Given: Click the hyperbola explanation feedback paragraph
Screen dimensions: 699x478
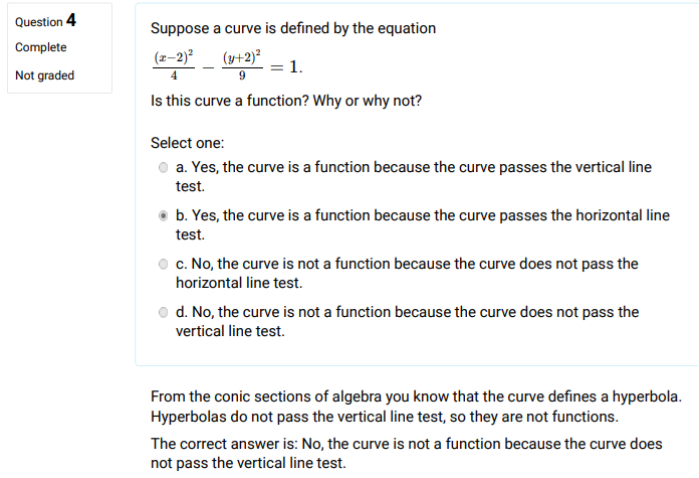Looking at the screenshot, I should [416, 406].
